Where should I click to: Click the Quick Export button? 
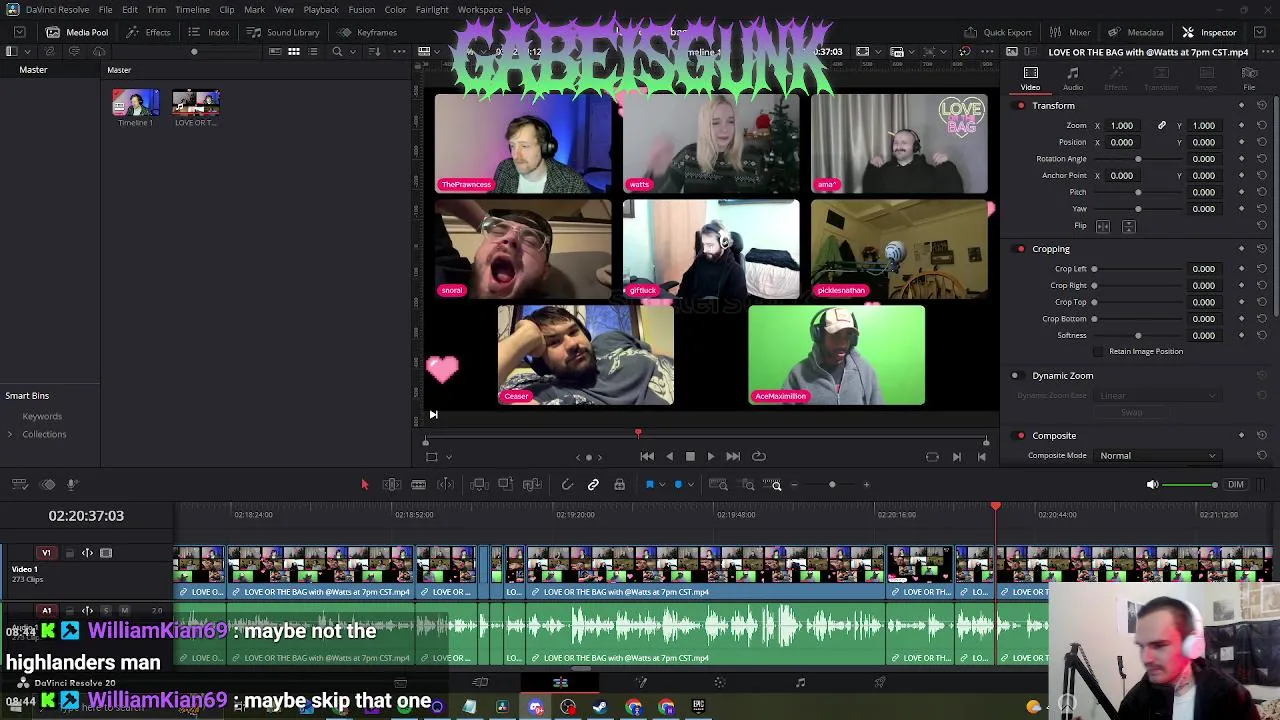(997, 32)
